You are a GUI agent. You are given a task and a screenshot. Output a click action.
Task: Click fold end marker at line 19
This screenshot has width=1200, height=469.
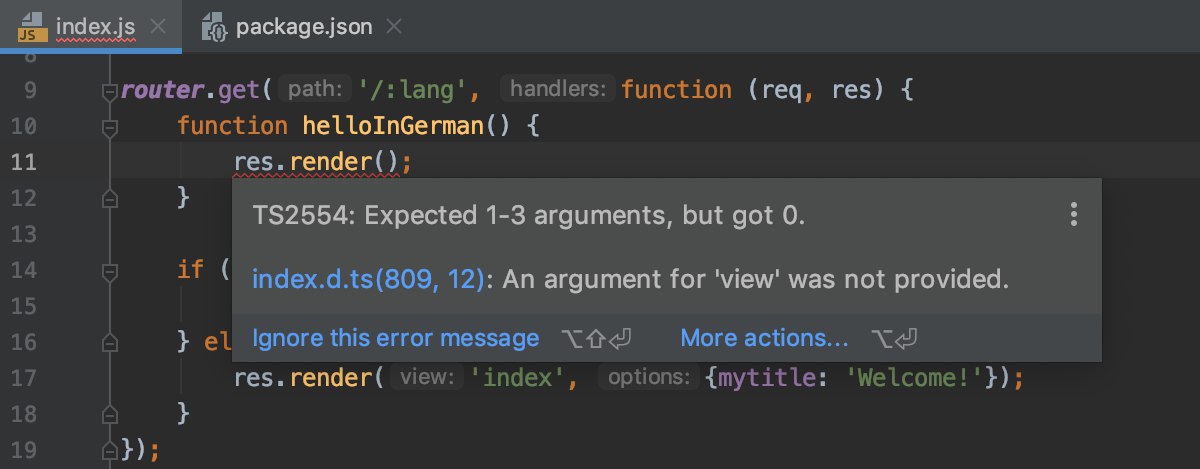(x=110, y=449)
